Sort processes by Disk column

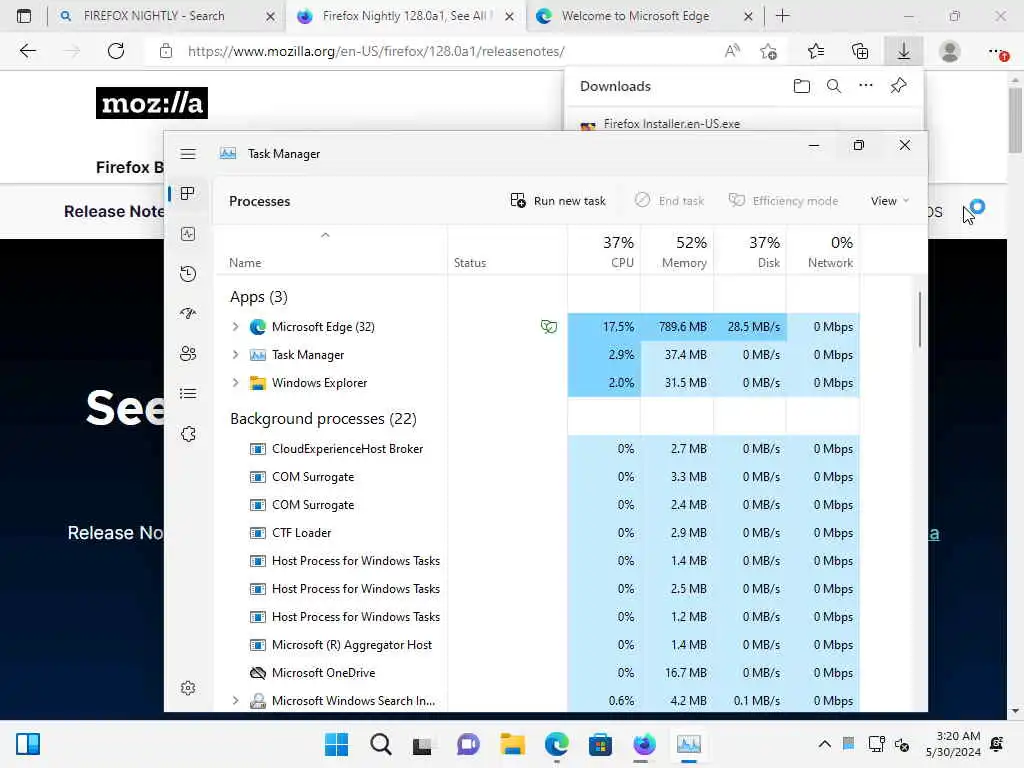point(750,251)
